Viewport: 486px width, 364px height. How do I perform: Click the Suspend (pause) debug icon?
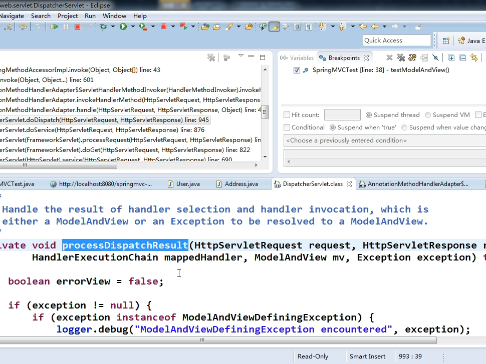coord(66,27)
